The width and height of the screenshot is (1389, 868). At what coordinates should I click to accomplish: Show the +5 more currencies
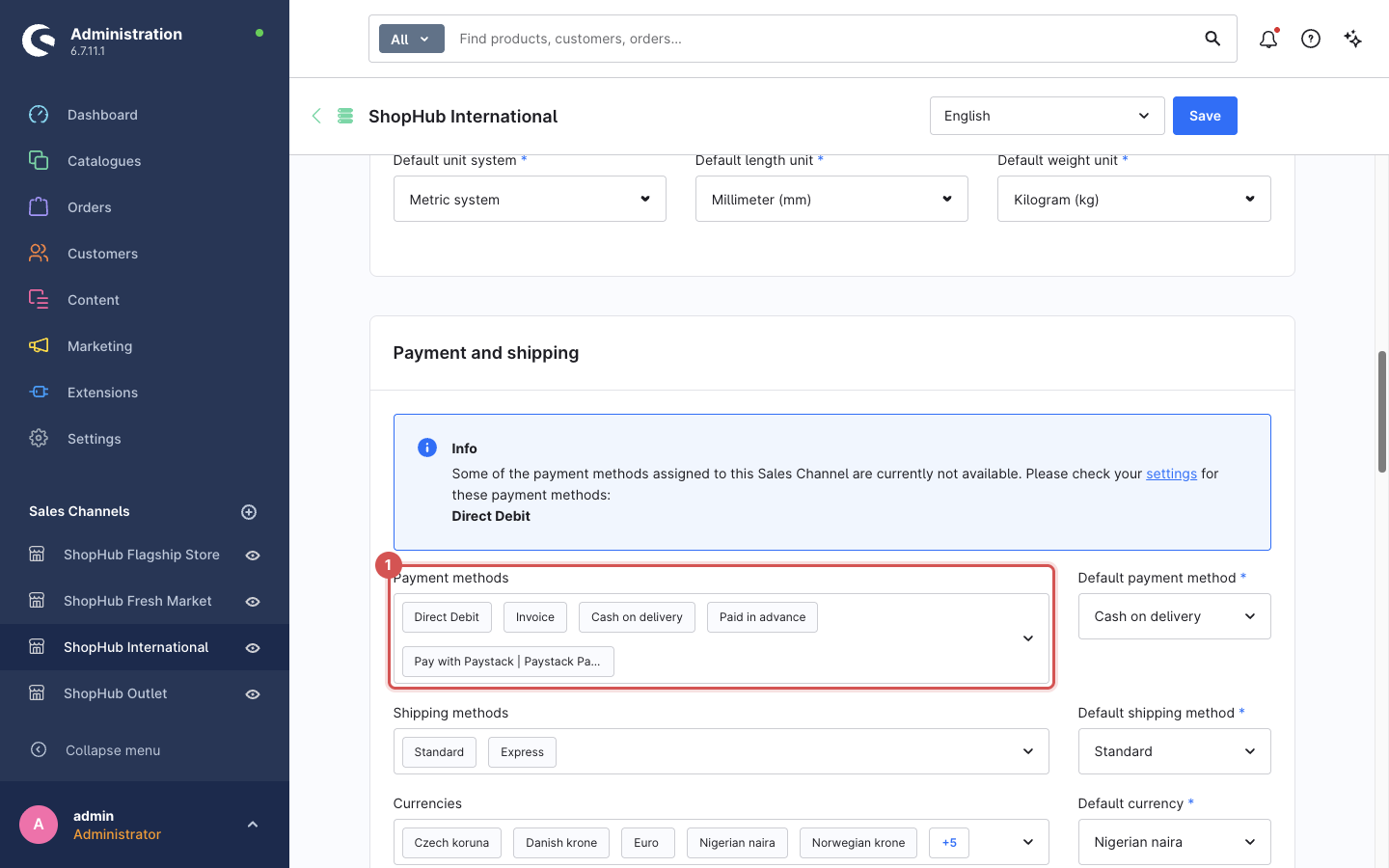tap(949, 843)
